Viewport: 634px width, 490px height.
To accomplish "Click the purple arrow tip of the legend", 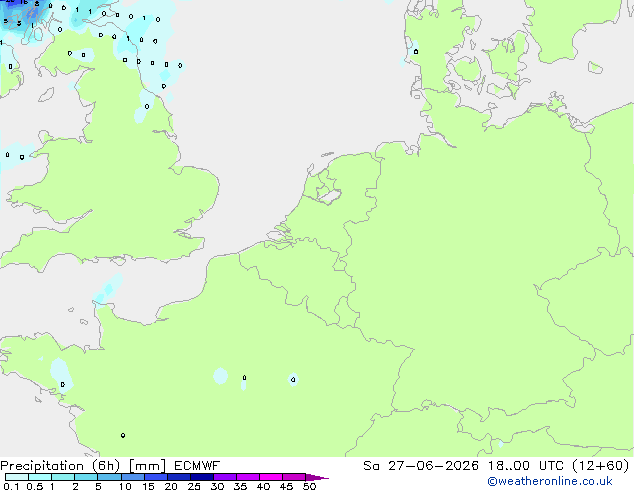I will pos(317,477).
